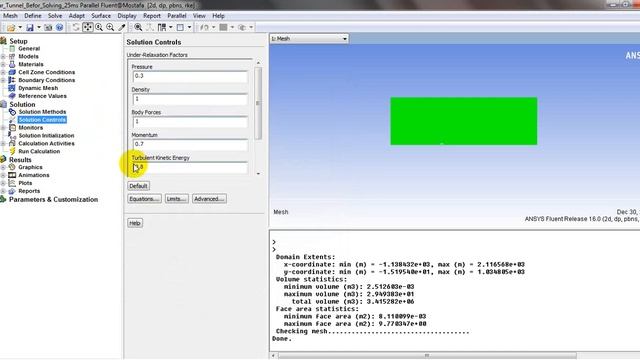This screenshot has height=360, width=640.
Task: Expand the Models tree node
Action: point(3,56)
